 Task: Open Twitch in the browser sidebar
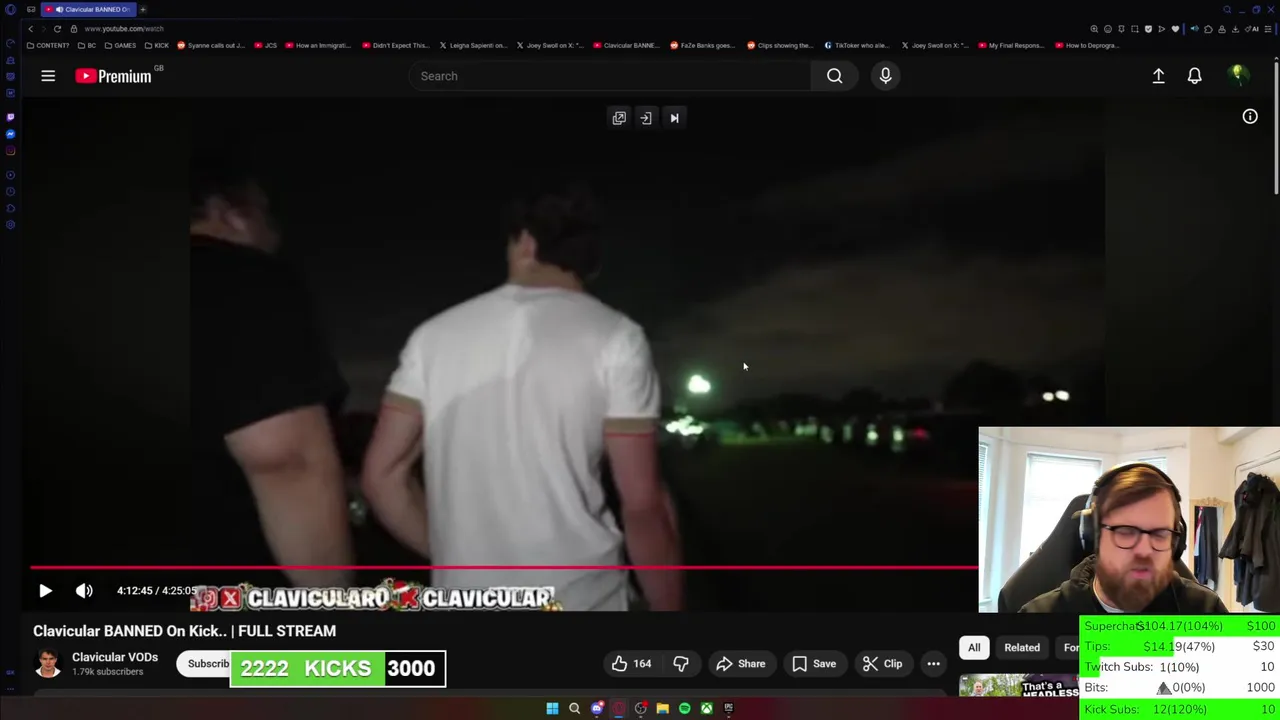point(10,117)
